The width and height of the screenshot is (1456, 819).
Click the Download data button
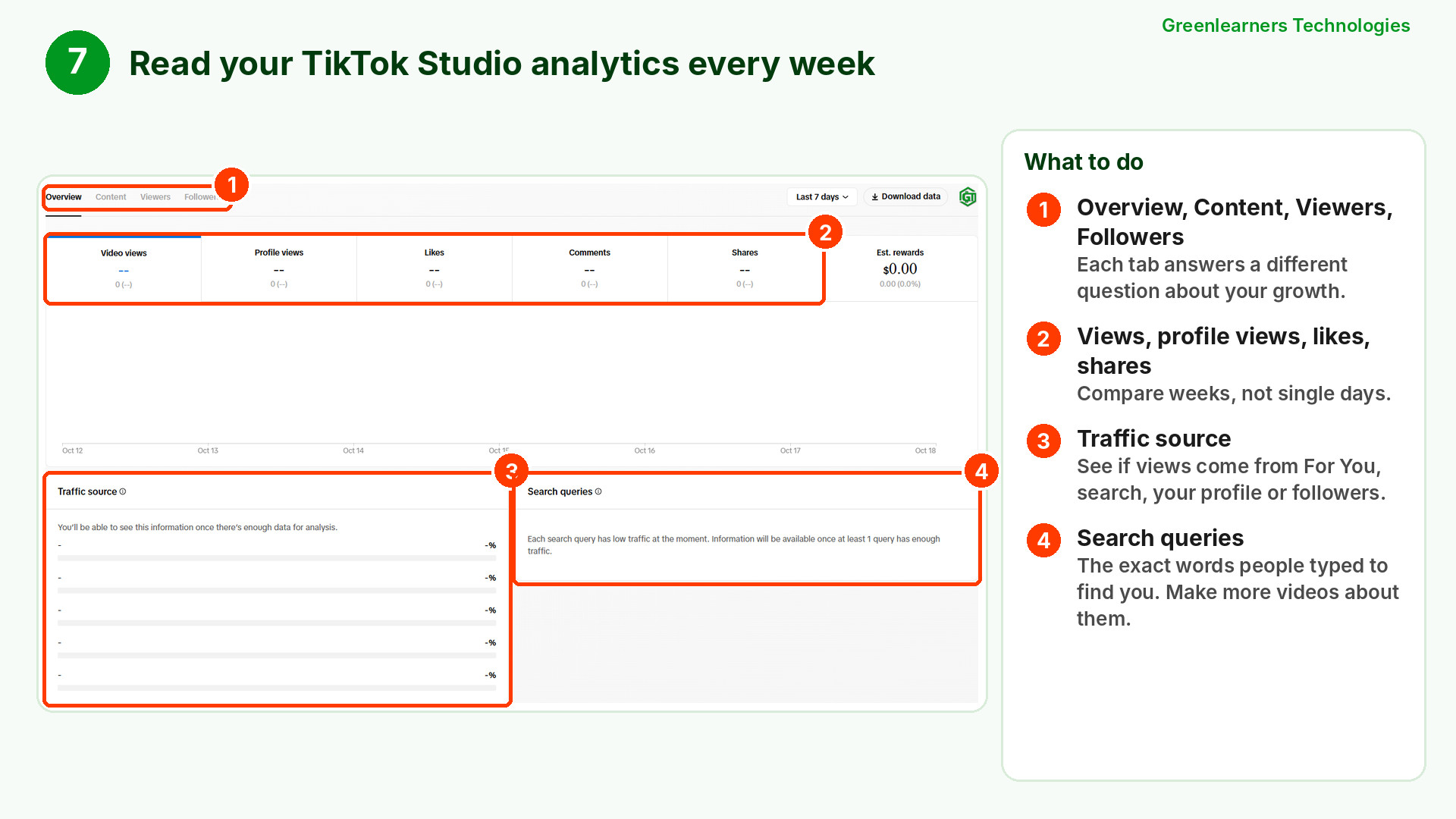(905, 196)
